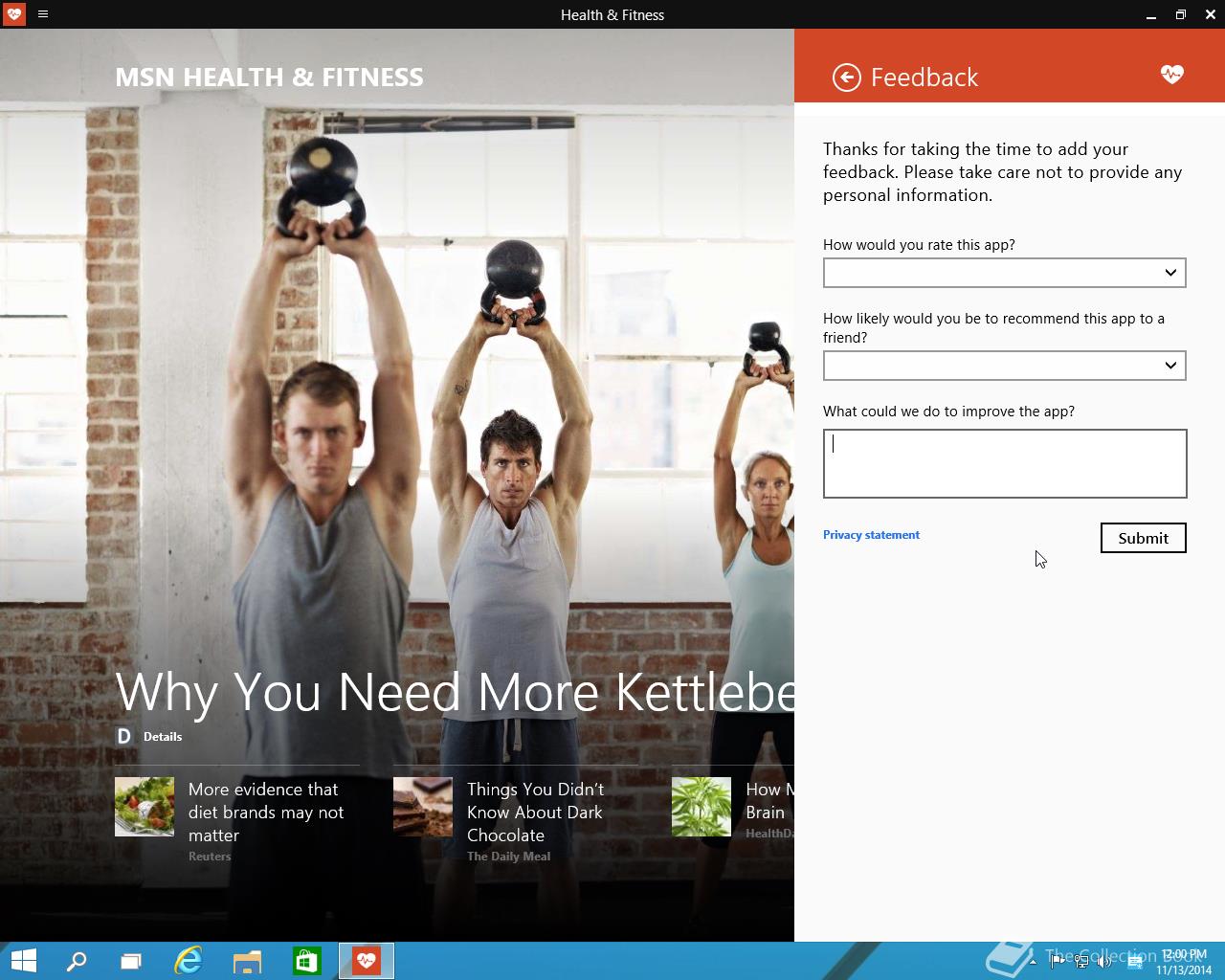Viewport: 1225px width, 980px height.
Task: Open Search from the taskbar magnifier icon
Action: coord(77,961)
